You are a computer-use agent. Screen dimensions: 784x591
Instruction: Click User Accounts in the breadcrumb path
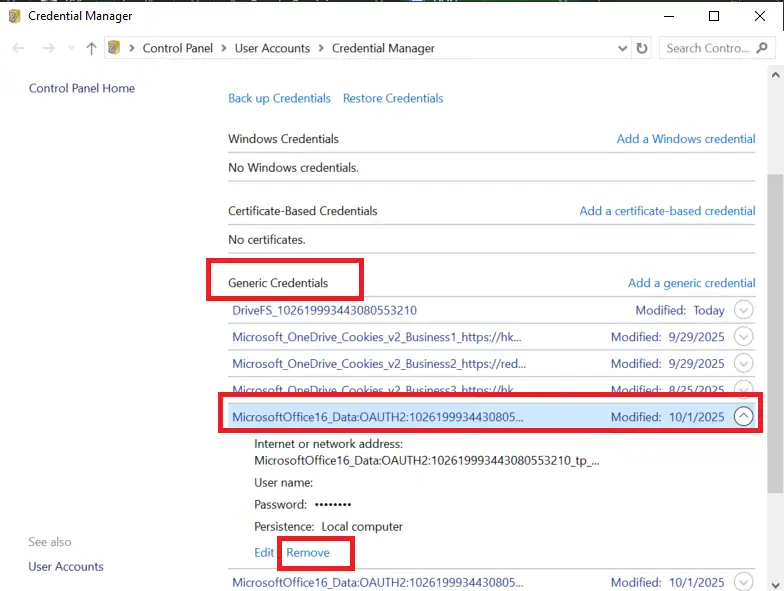[x=272, y=48]
